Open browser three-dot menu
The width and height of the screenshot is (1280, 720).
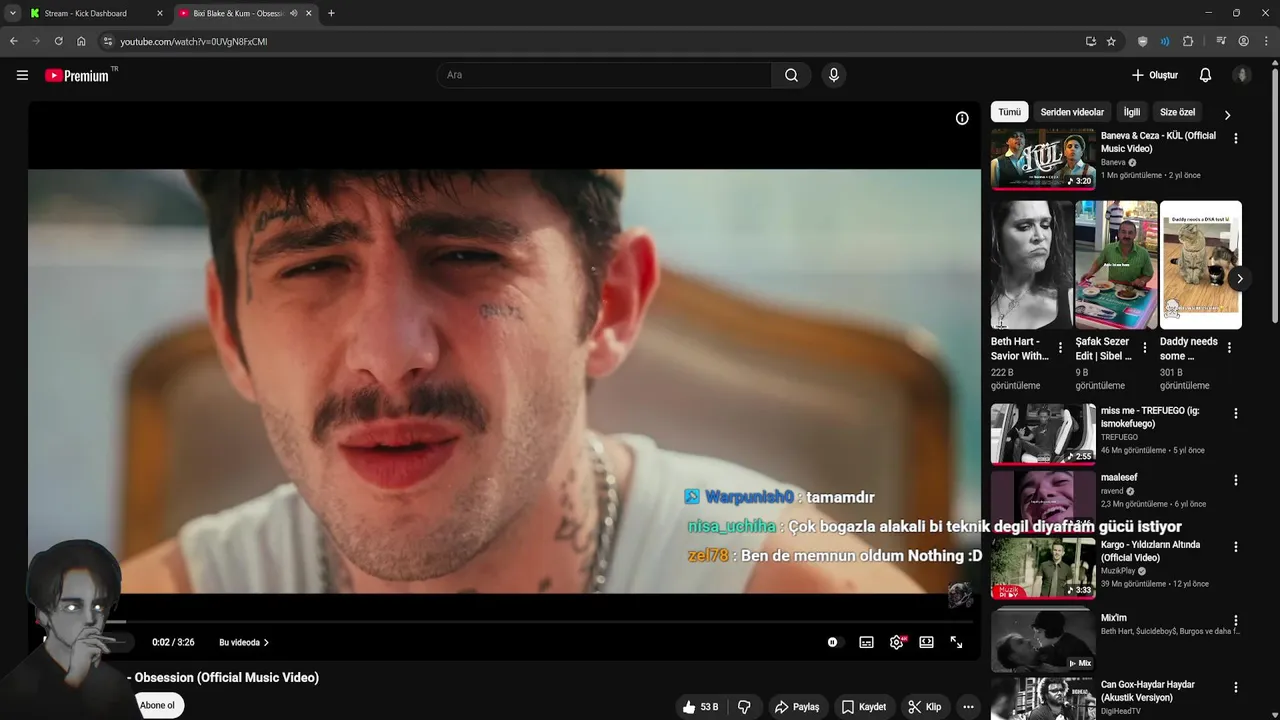tap(1266, 41)
